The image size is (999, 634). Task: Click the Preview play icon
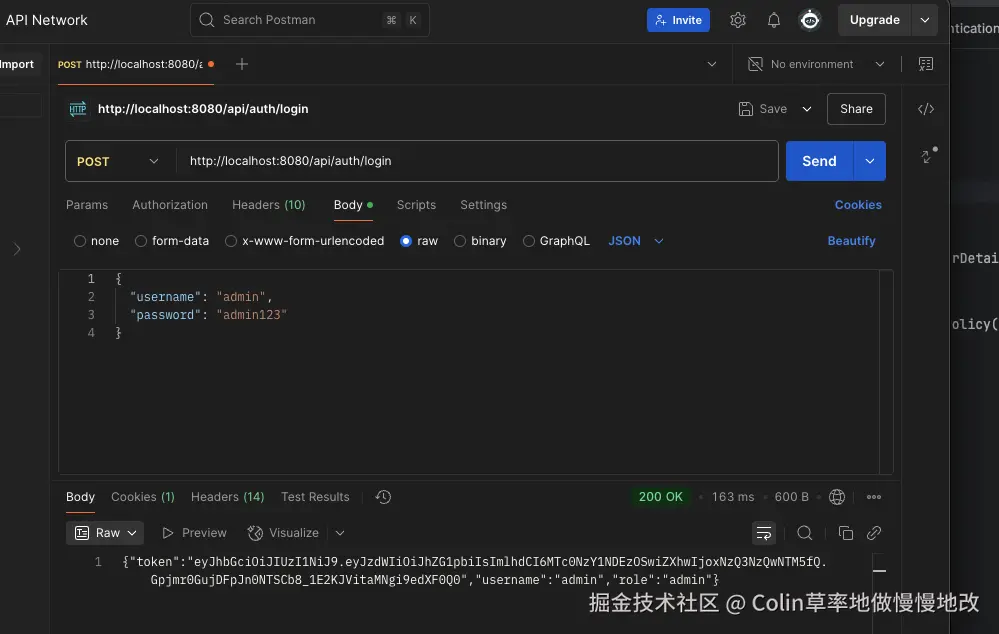click(x=168, y=533)
